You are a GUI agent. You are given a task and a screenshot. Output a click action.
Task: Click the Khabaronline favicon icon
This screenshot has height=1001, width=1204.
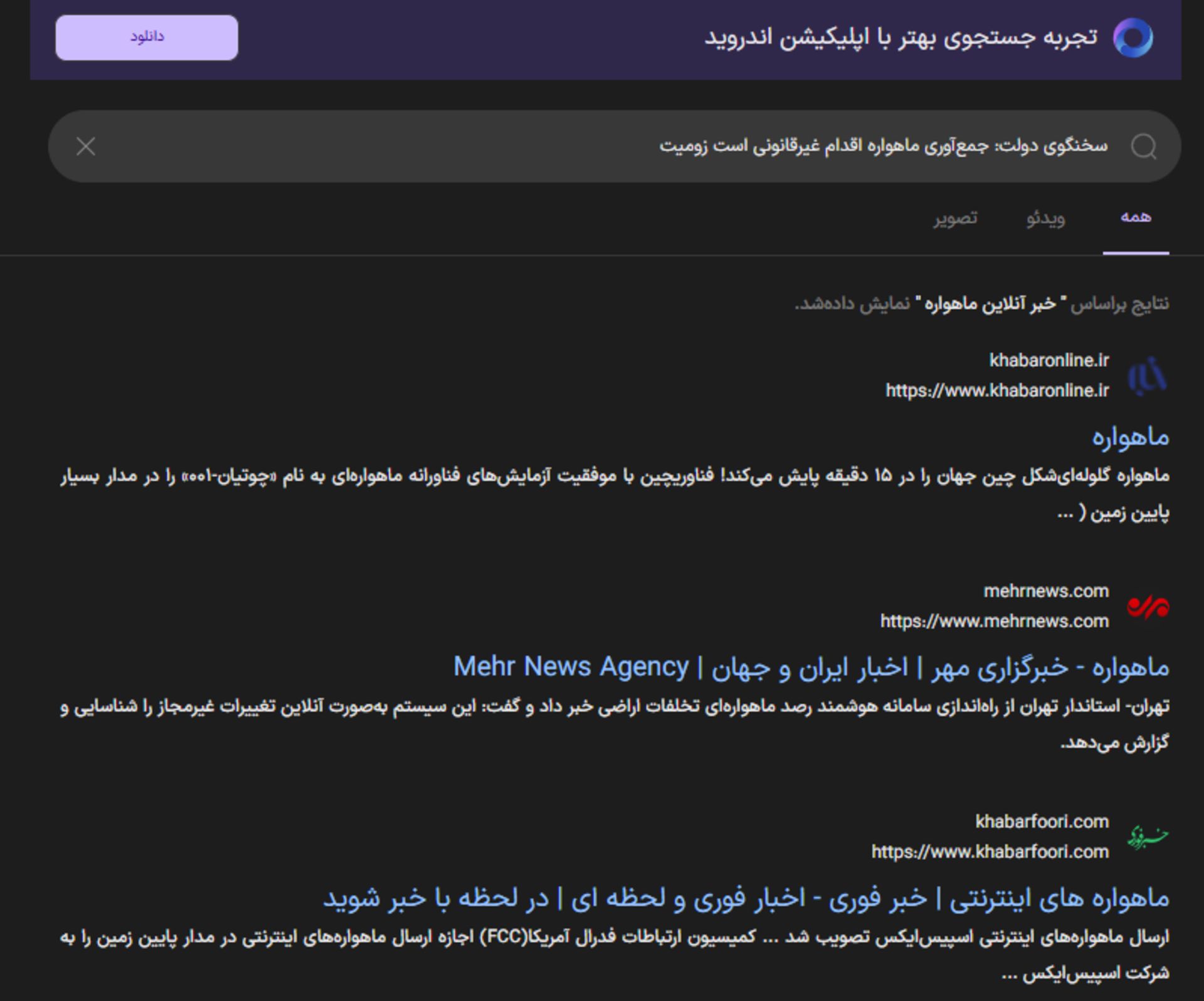1147,376
